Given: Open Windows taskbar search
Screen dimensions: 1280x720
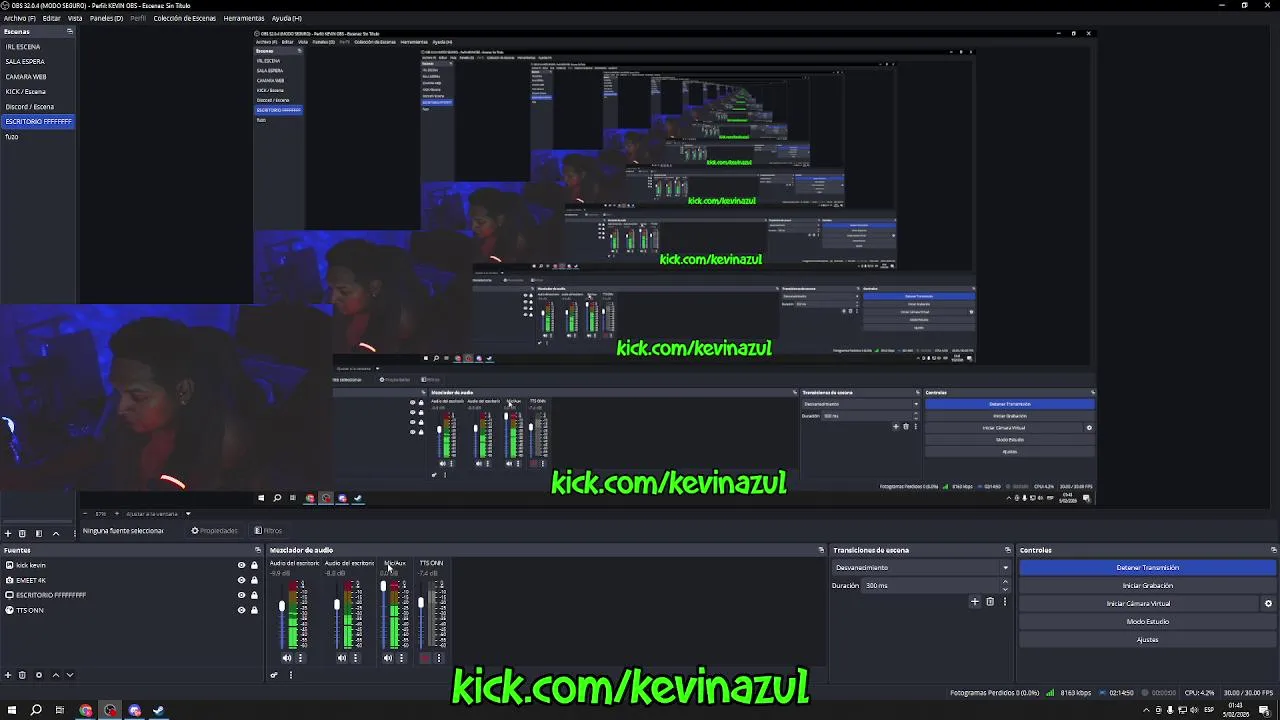Looking at the screenshot, I should pyautogui.click(x=36, y=711).
